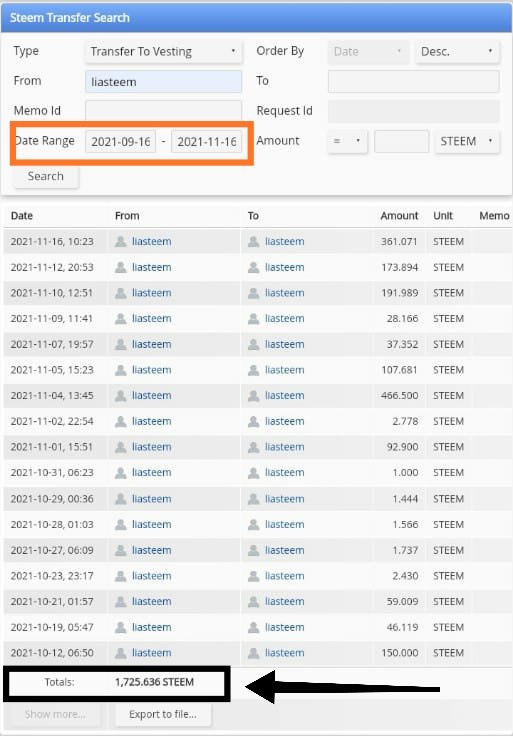Click the To user icon in 2021-11-16 row

[253, 242]
